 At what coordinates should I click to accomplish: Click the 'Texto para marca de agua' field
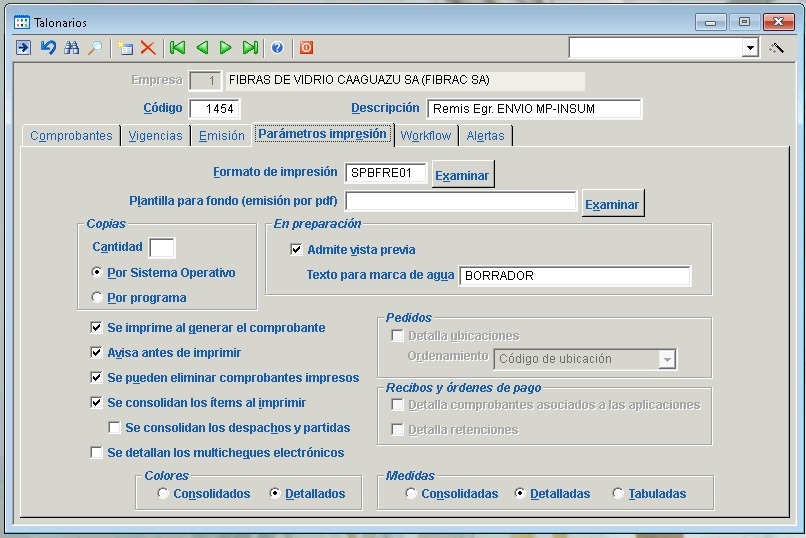coord(575,276)
